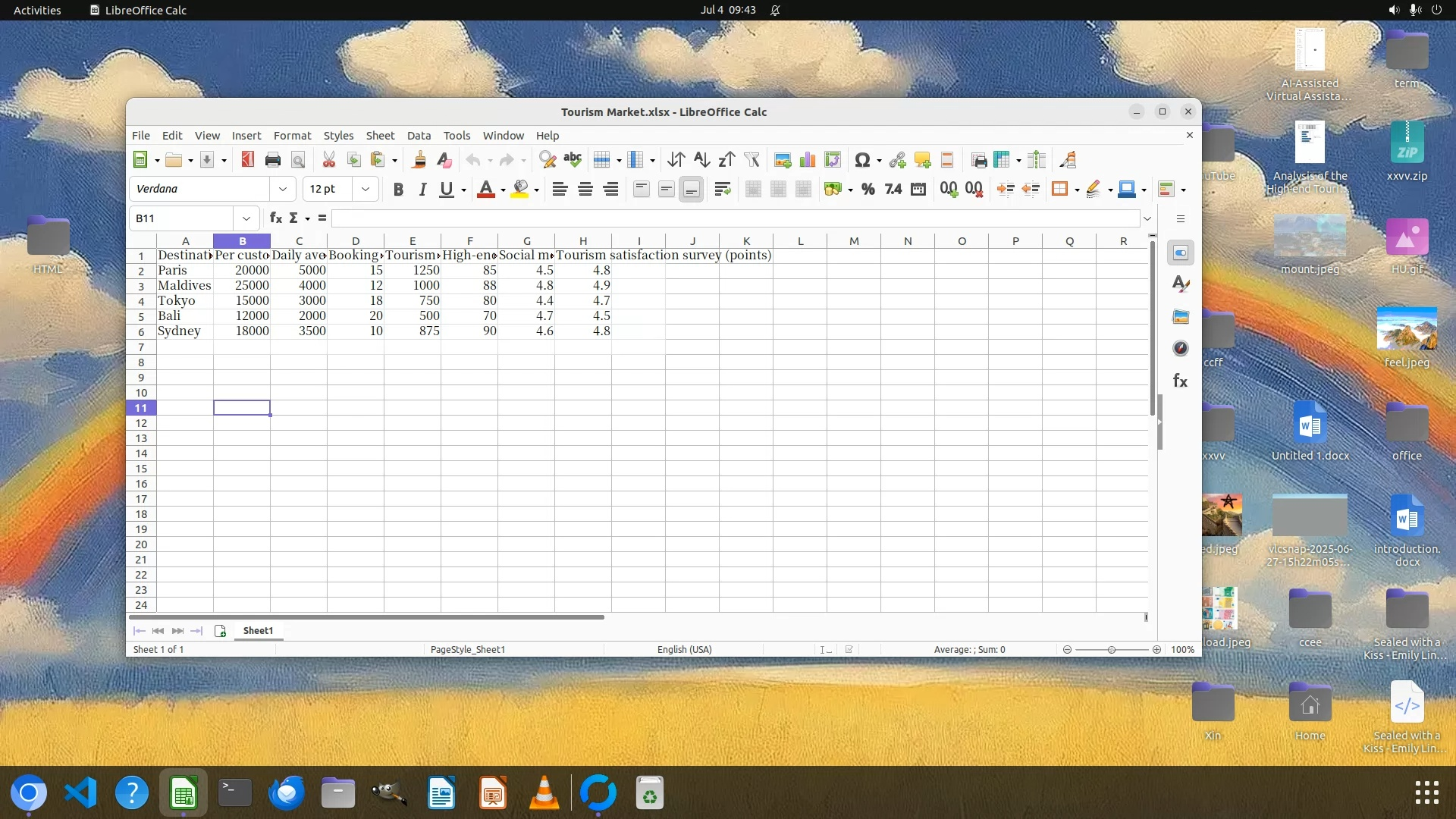Click the English (USA) language status field
1456x819 pixels.
684,650
